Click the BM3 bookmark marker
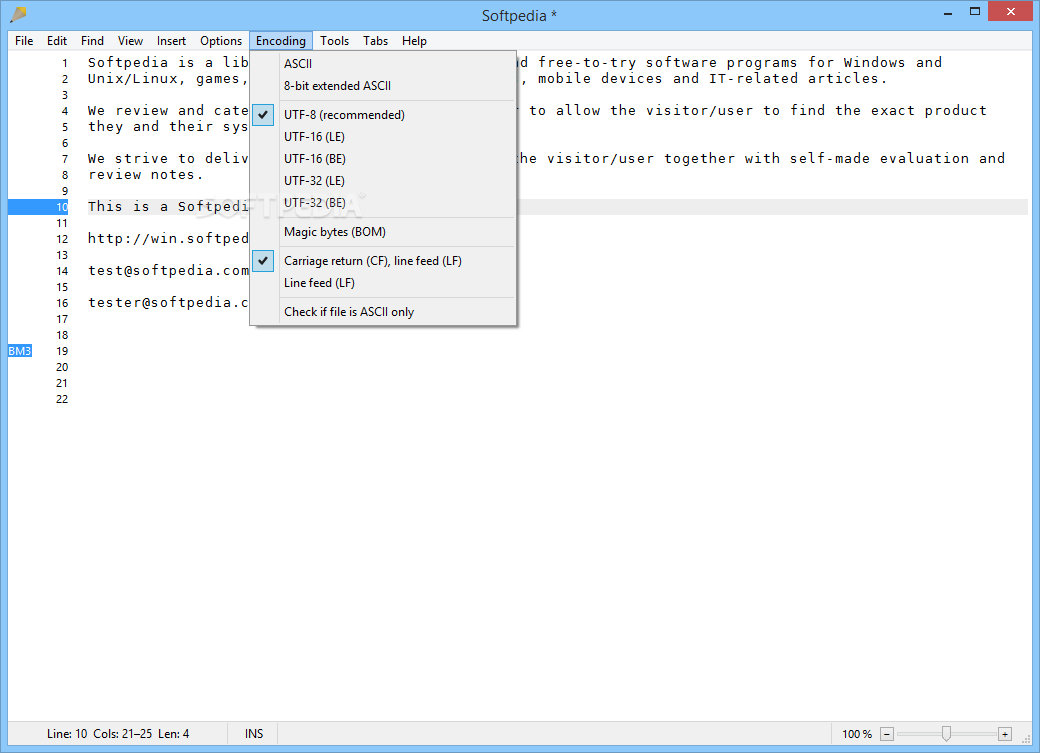The width and height of the screenshot is (1040, 753). [x=20, y=351]
